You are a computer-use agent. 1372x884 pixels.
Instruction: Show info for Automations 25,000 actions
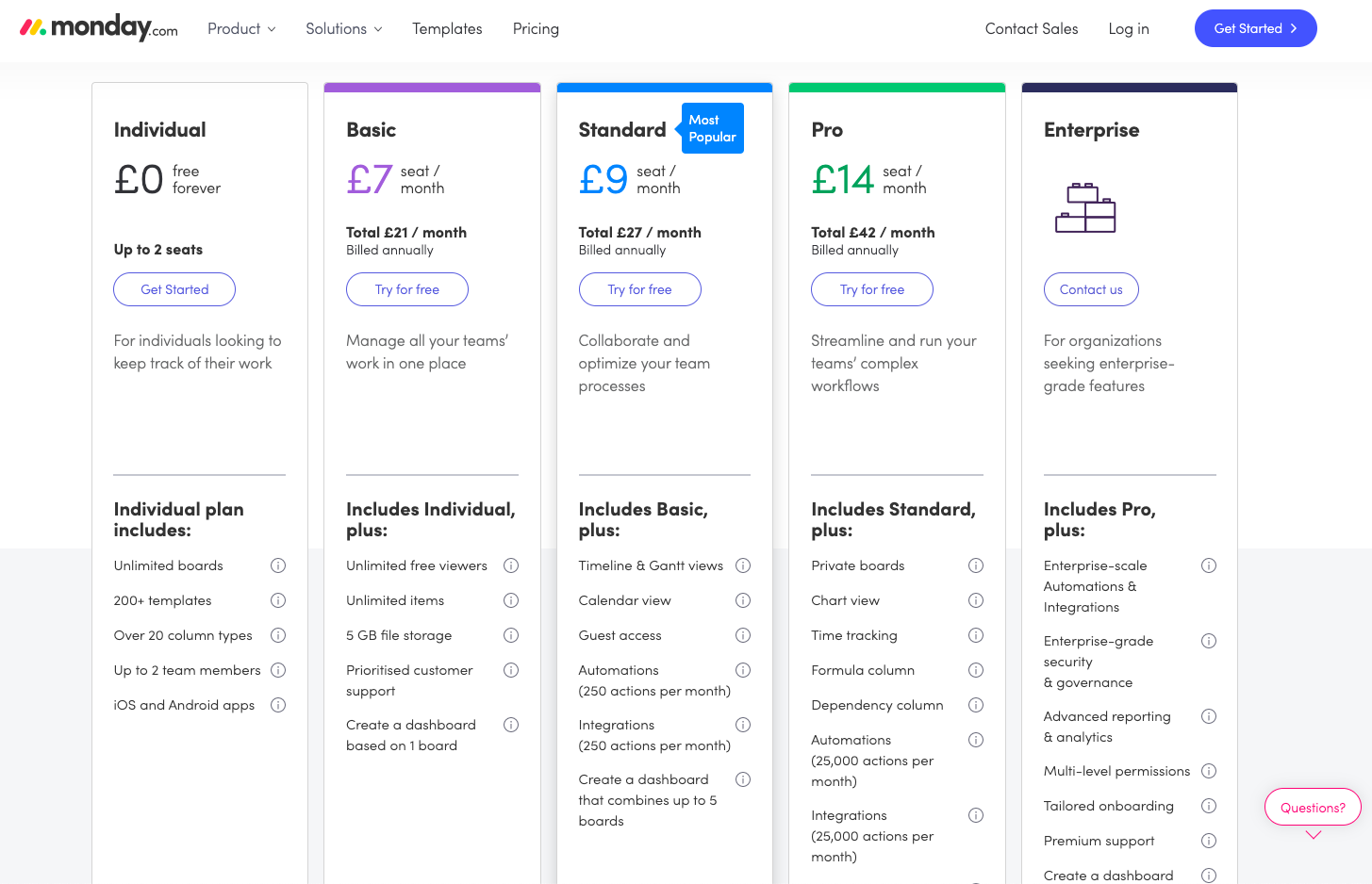(976, 740)
